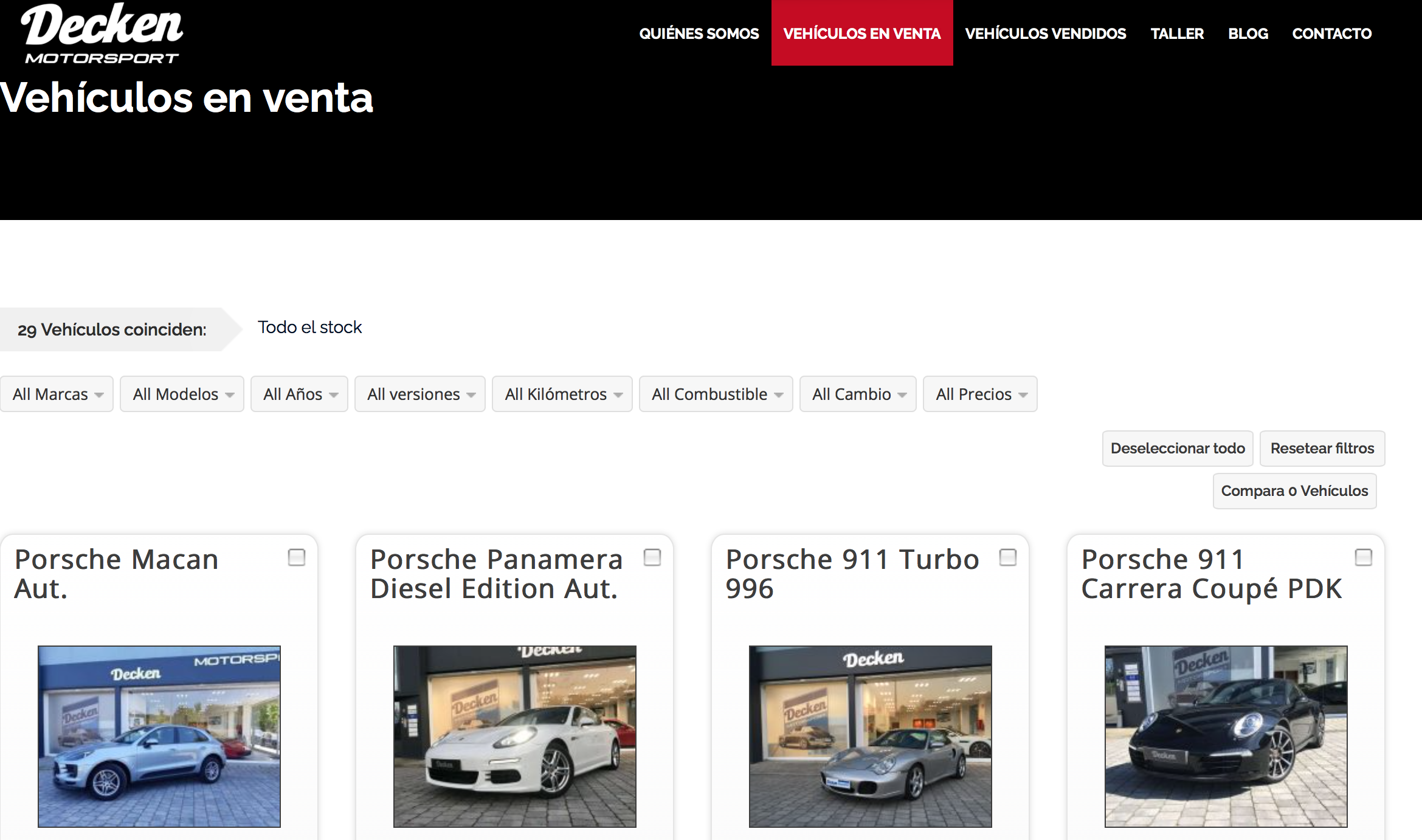Open the Contacto menu item
The height and width of the screenshot is (840, 1422).
coord(1331,33)
